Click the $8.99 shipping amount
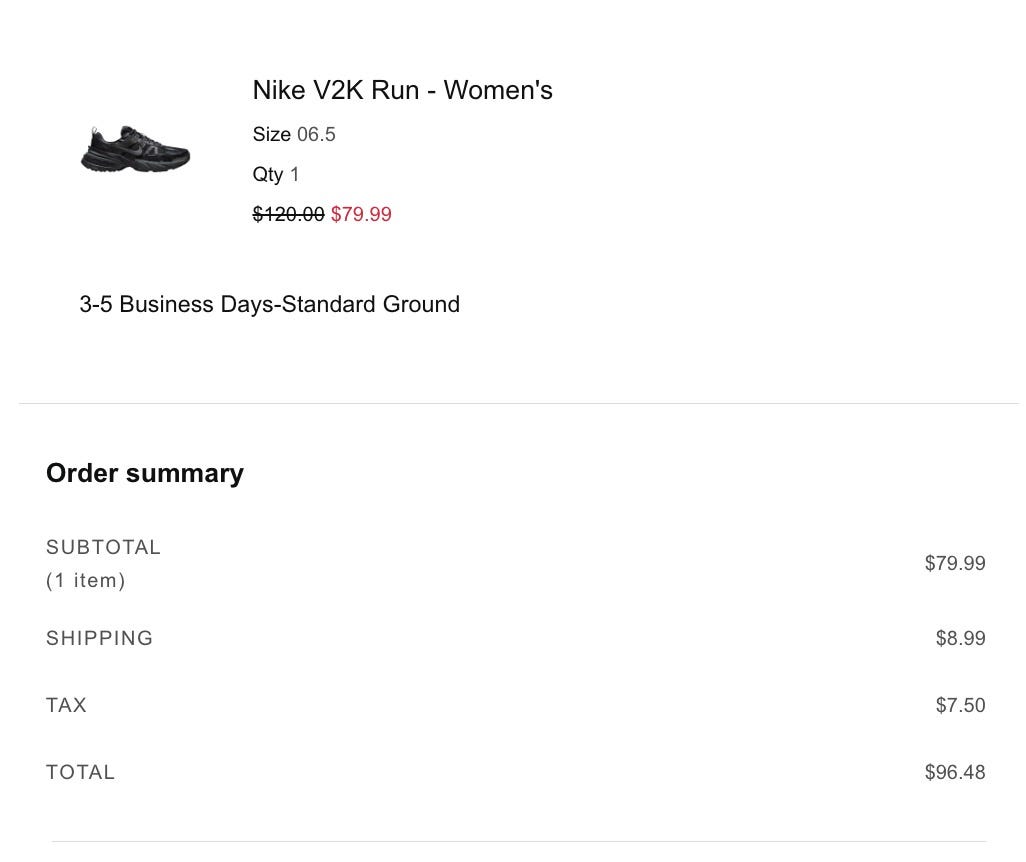 (x=960, y=638)
